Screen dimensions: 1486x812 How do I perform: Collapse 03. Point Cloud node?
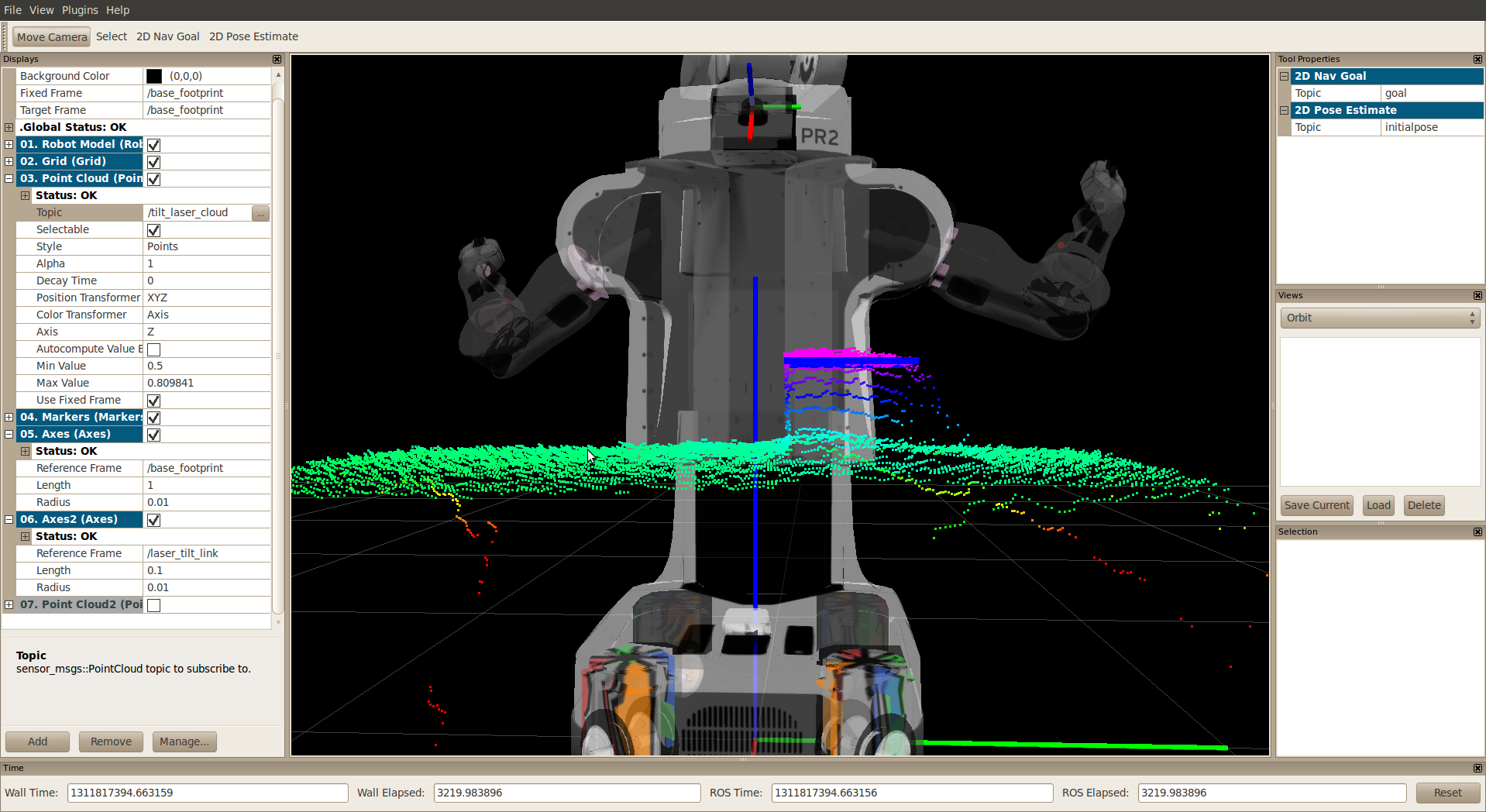click(9, 178)
